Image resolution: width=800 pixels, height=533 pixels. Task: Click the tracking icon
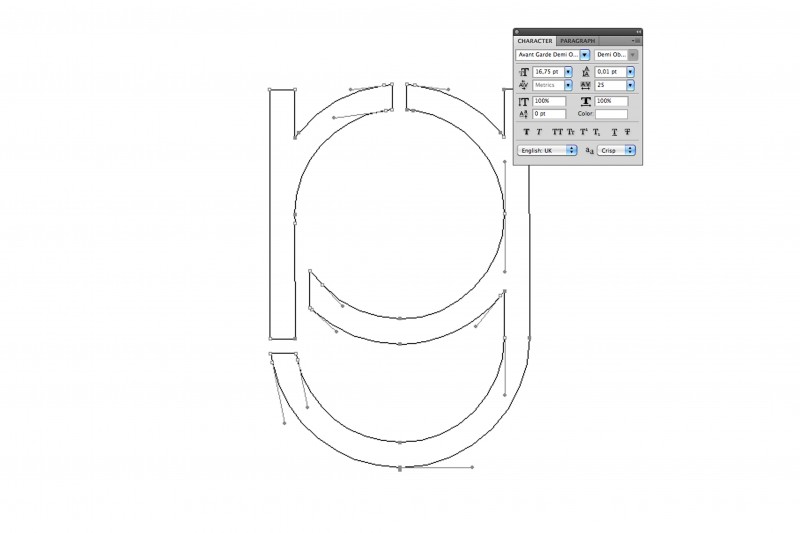click(587, 86)
